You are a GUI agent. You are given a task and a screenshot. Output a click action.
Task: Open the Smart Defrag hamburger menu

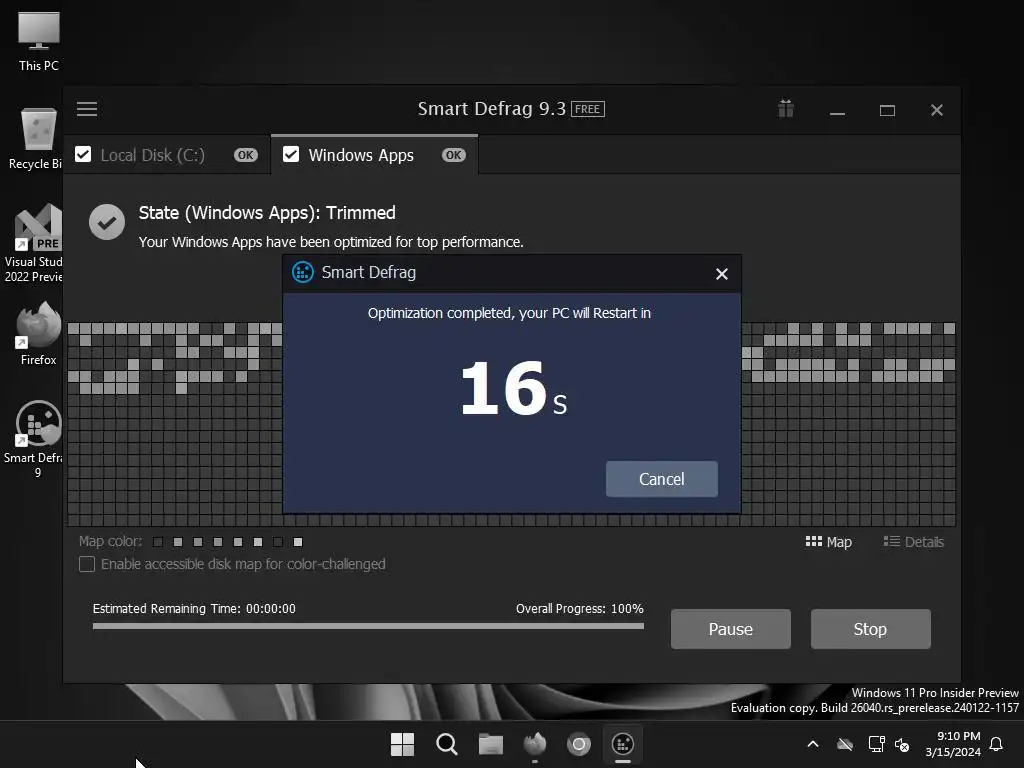(x=87, y=109)
